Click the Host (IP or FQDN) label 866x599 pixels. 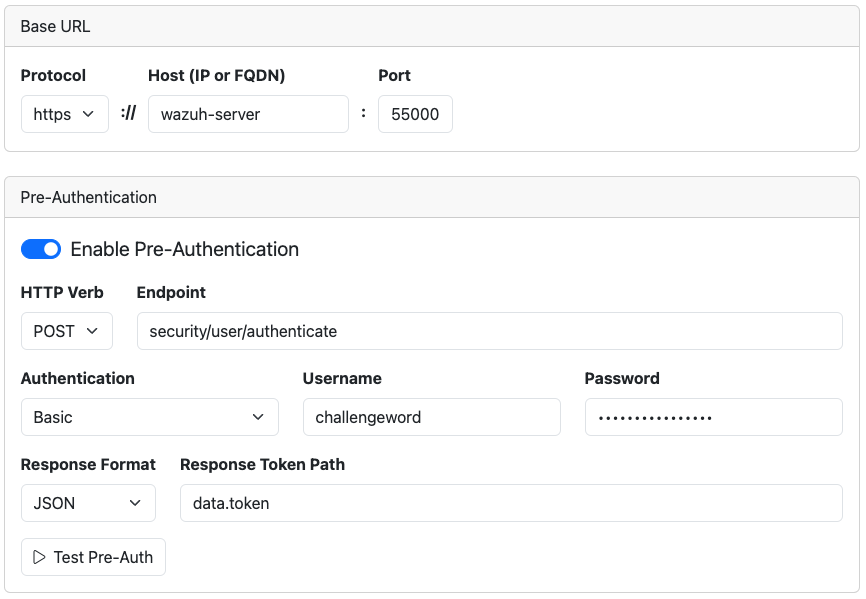tap(216, 76)
